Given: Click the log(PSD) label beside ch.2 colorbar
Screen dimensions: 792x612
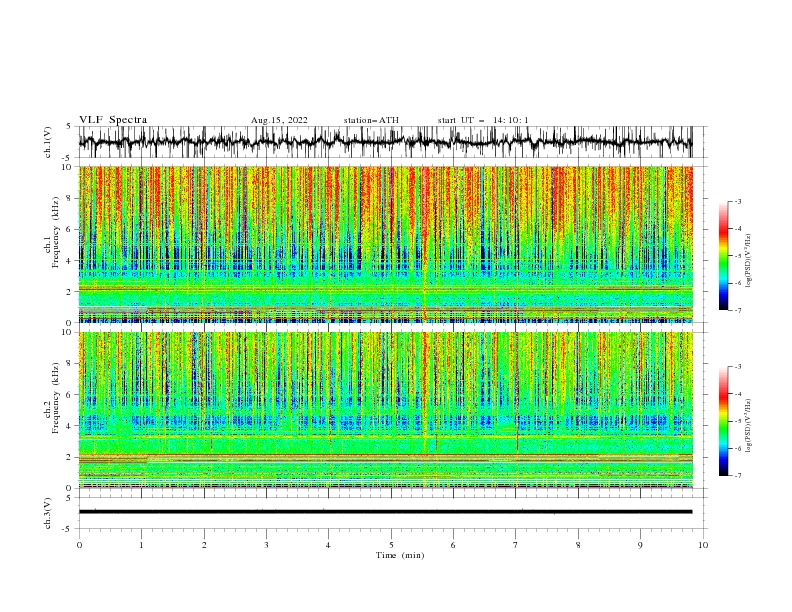Looking at the screenshot, I should point(749,426).
